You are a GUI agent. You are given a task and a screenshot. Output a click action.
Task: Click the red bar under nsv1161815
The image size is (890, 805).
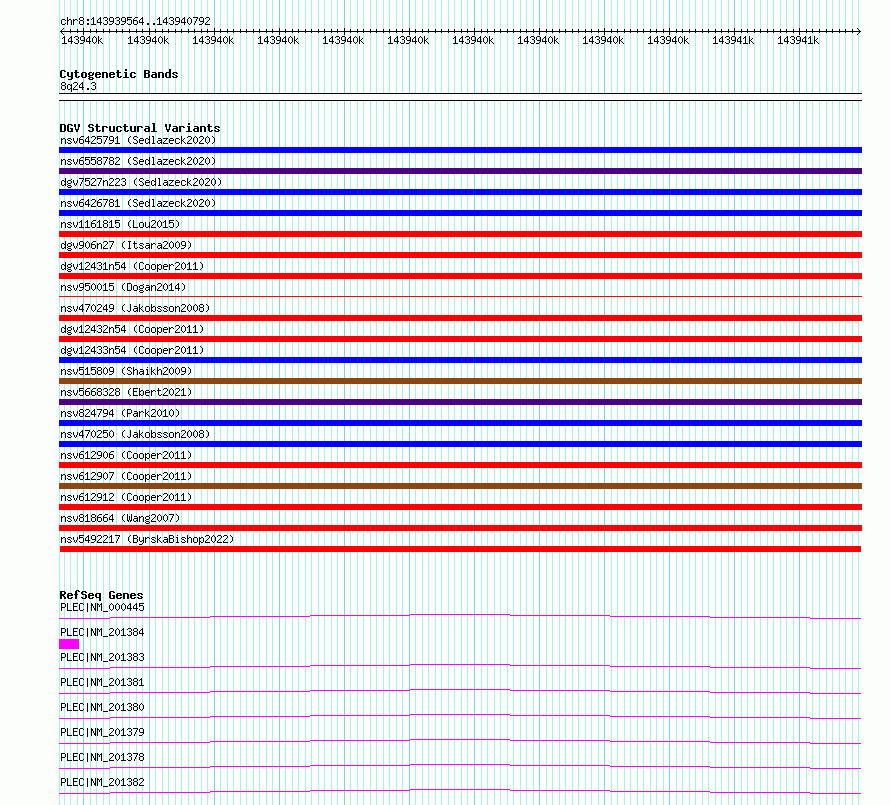460,234
